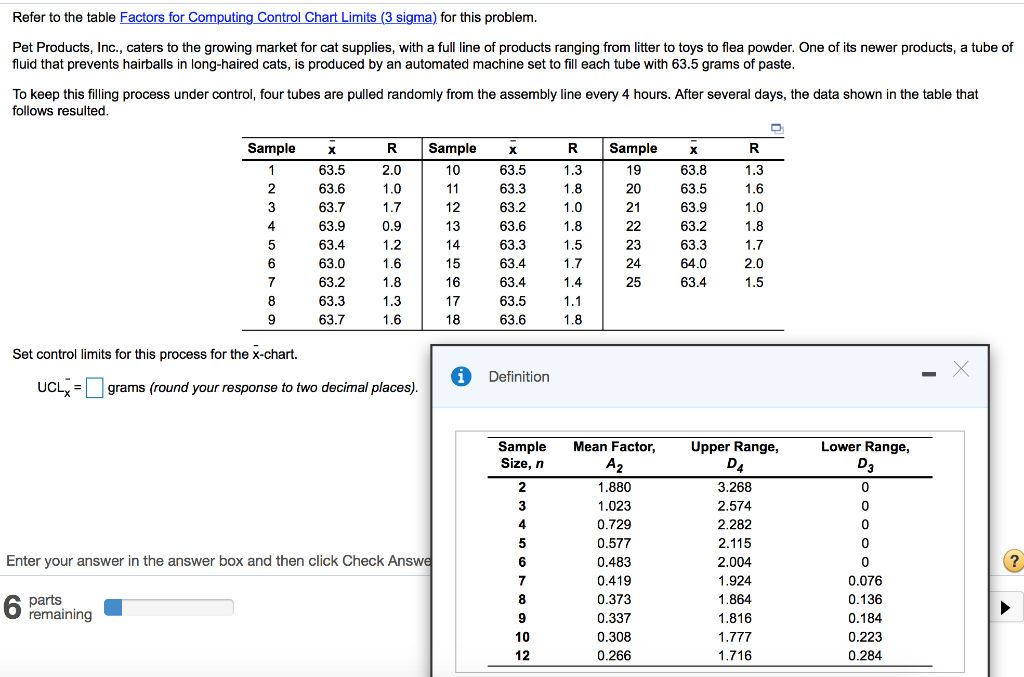Click the R column header in data table

391,148
